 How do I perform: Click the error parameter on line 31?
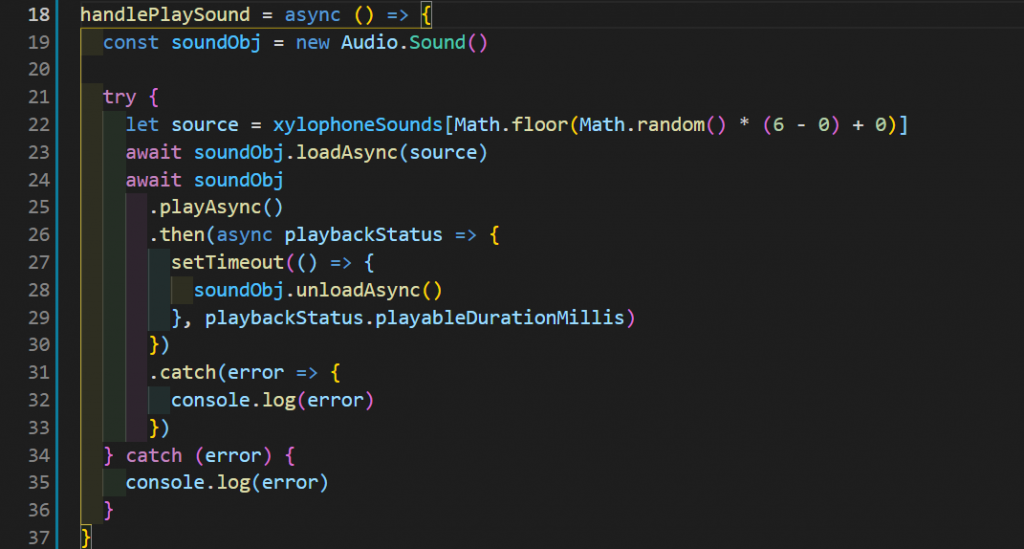255,373
